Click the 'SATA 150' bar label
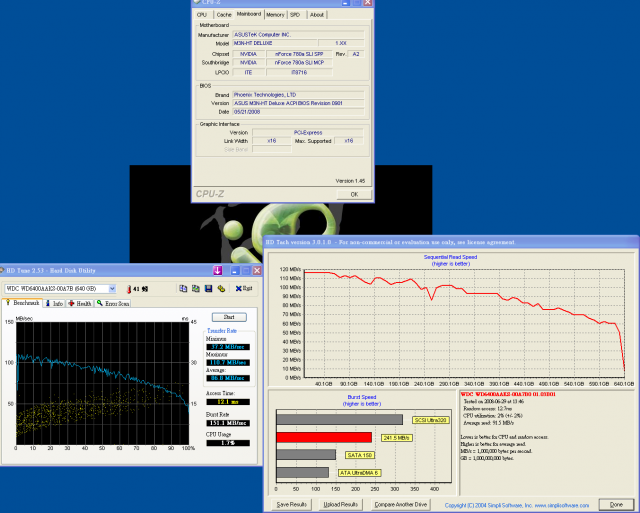Image resolution: width=640 pixels, height=513 pixels. click(360, 455)
